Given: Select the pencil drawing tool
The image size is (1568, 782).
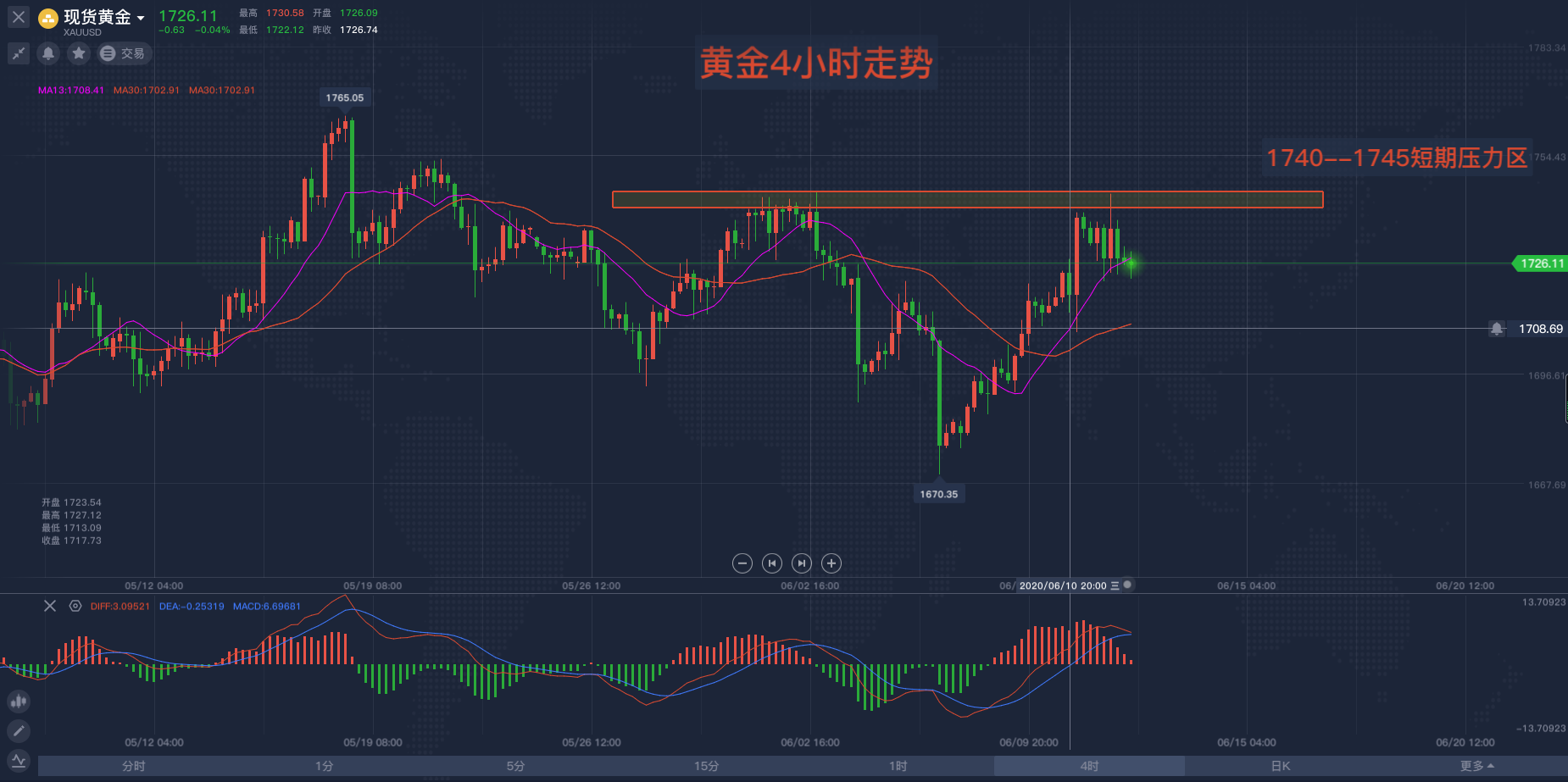Looking at the screenshot, I should pyautogui.click(x=19, y=730).
